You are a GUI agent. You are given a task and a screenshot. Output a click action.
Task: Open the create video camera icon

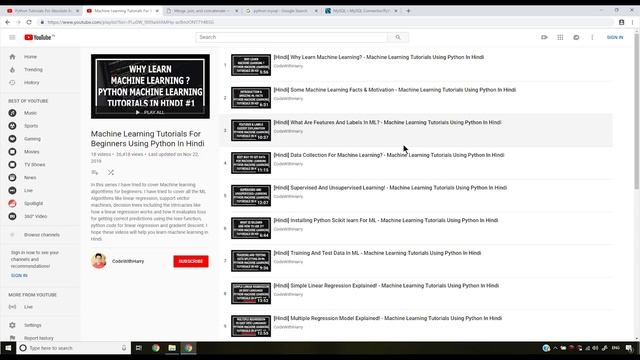coord(544,37)
